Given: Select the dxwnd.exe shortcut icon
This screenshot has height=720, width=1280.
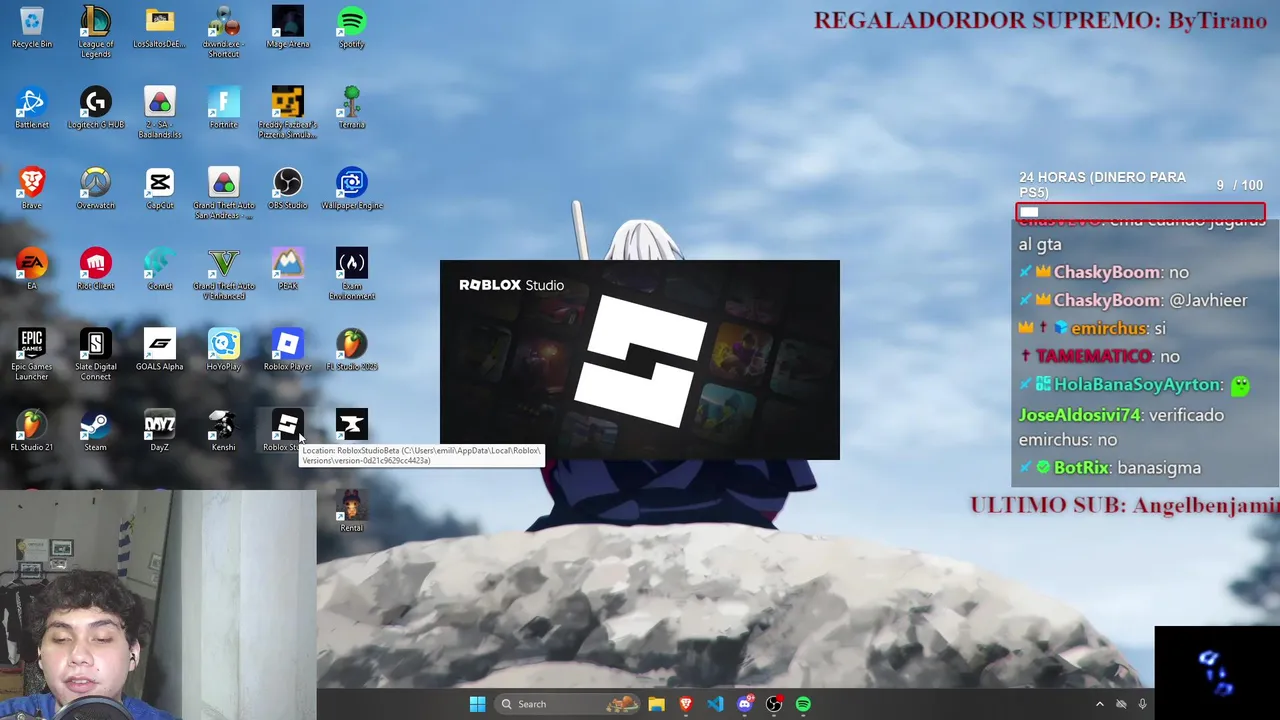Looking at the screenshot, I should [x=224, y=32].
